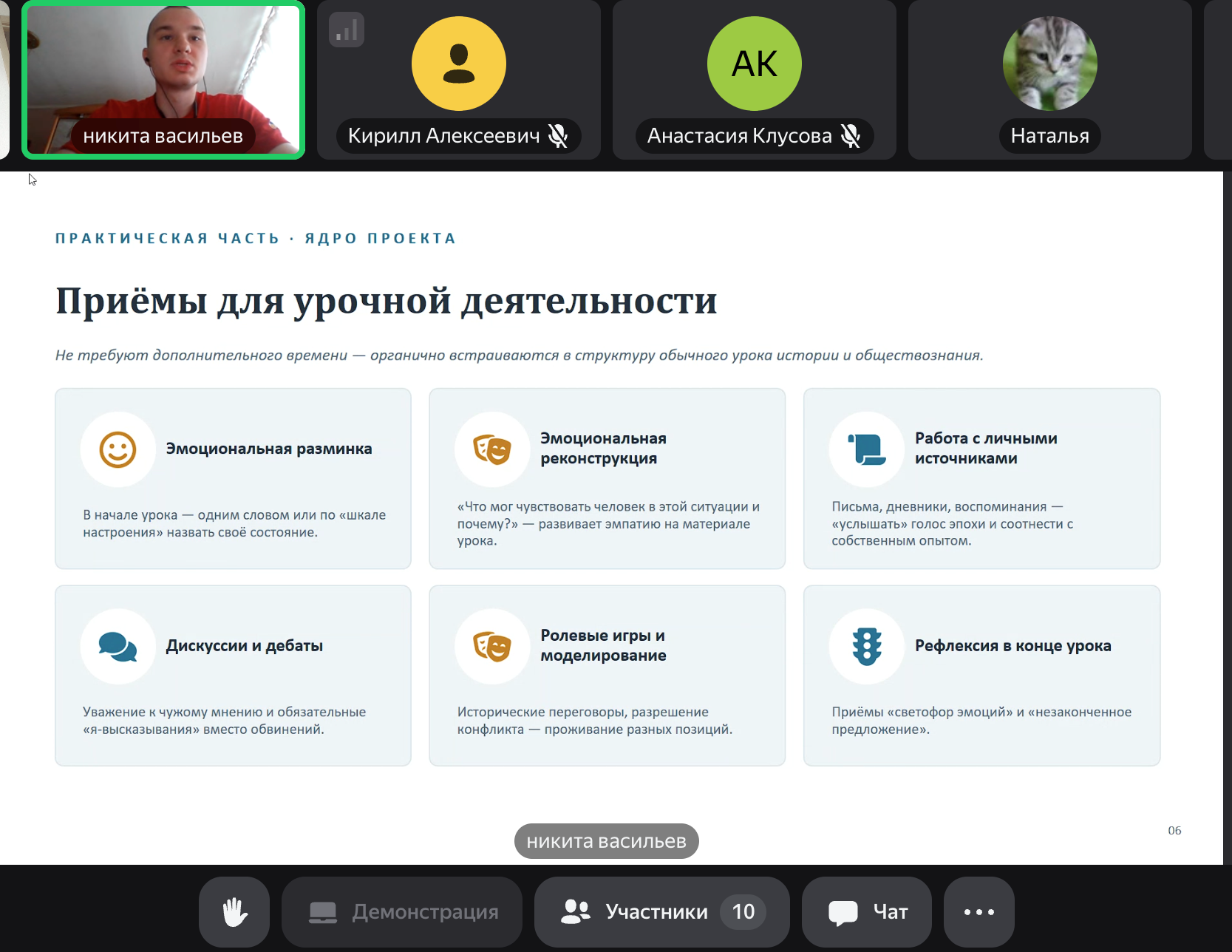This screenshot has width=1232, height=952.
Task: Click the traffic light icon for Рефлексия
Action: pyautogui.click(x=867, y=647)
